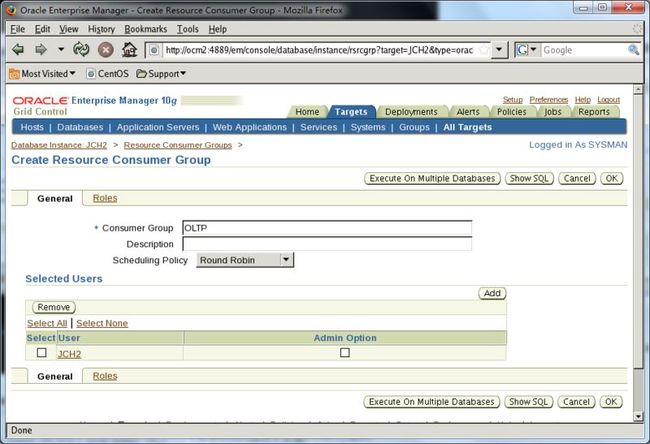Open the Application Servers subtab

click(158, 127)
